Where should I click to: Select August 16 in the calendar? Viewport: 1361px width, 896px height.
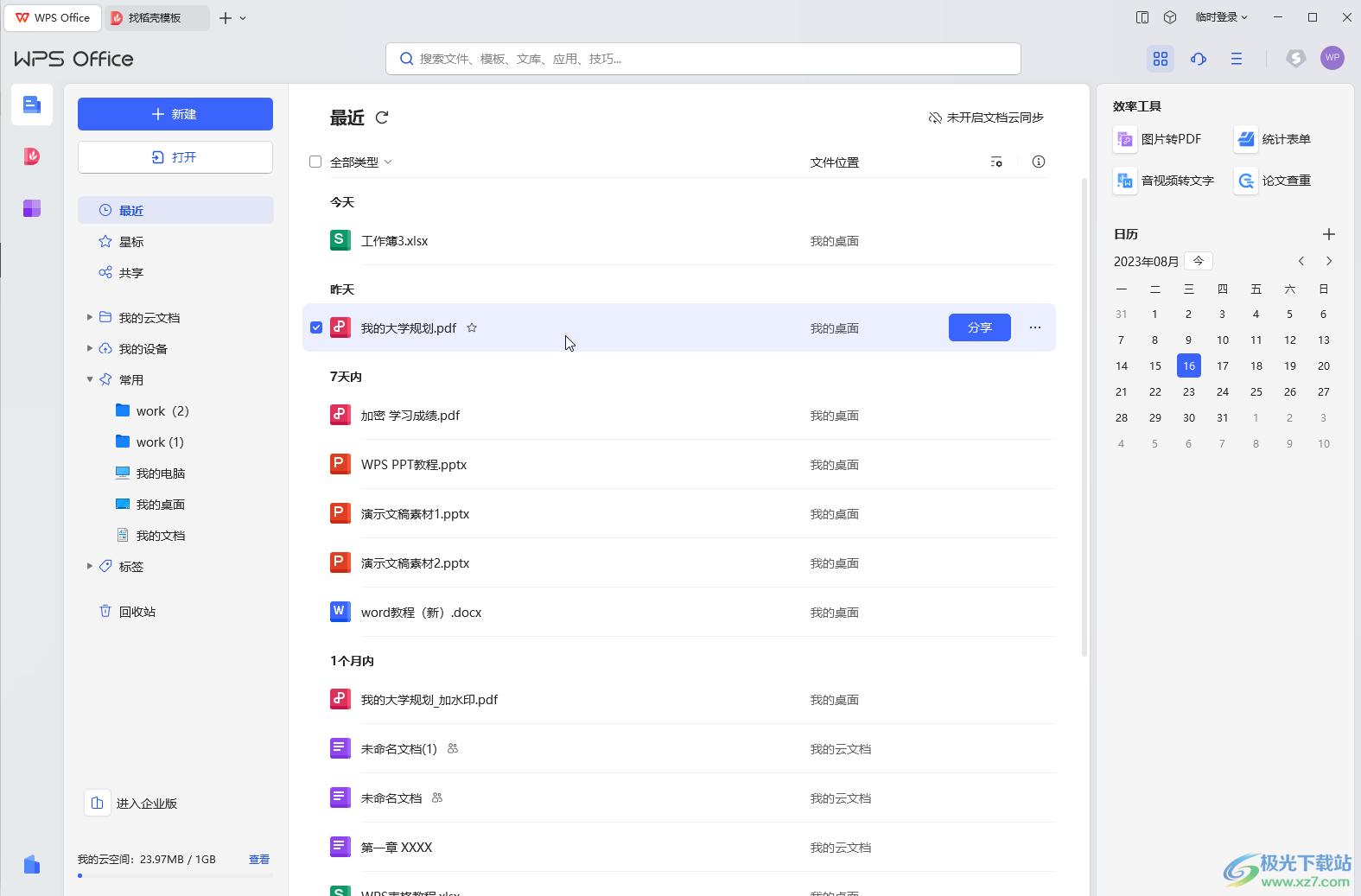tap(1189, 365)
